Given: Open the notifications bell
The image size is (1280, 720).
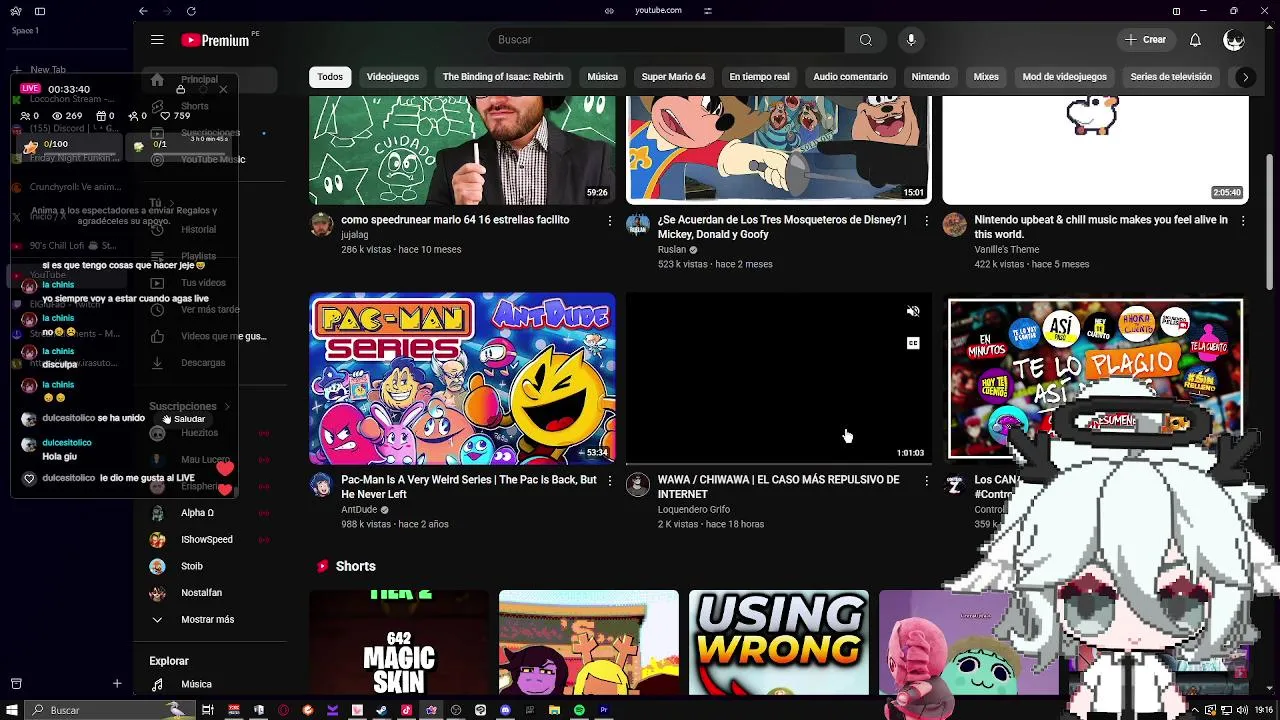Looking at the screenshot, I should click(1195, 40).
